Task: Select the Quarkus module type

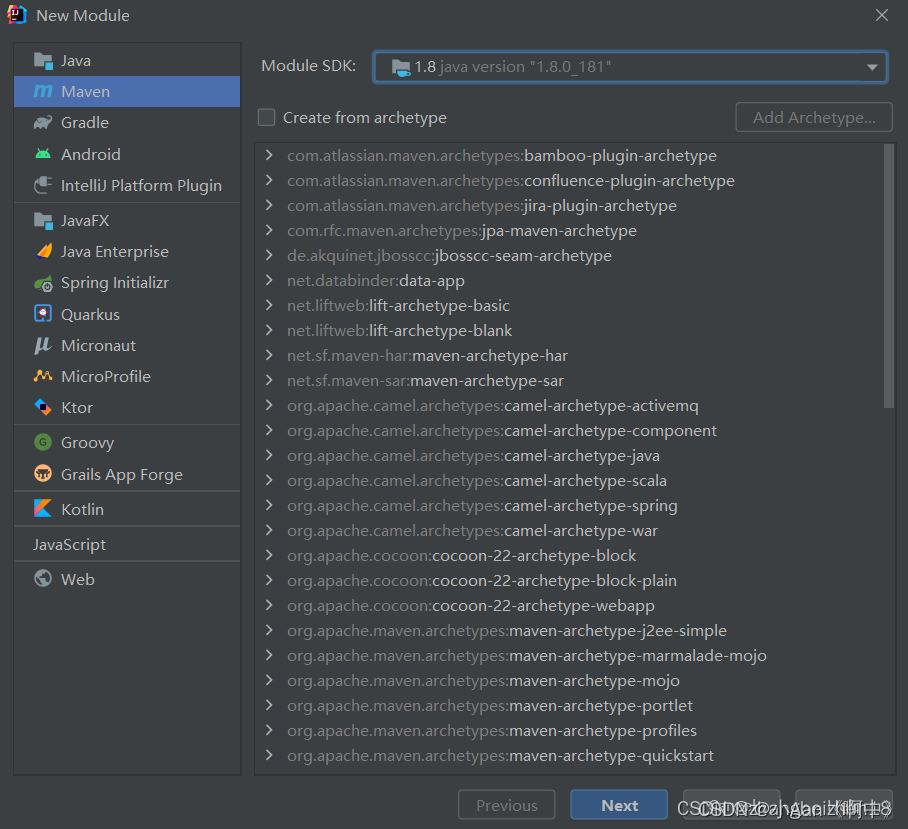Action: (x=92, y=313)
